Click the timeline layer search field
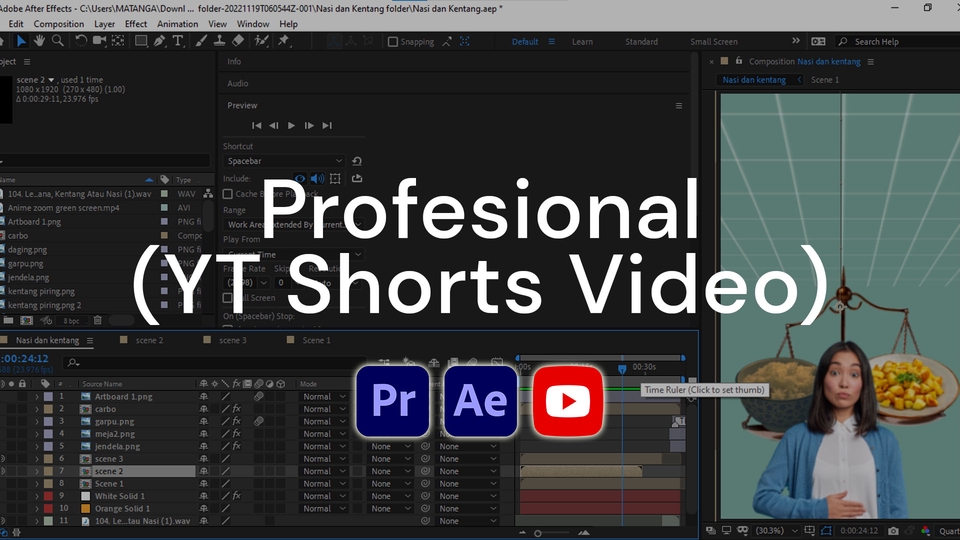960x540 pixels. coord(214,362)
